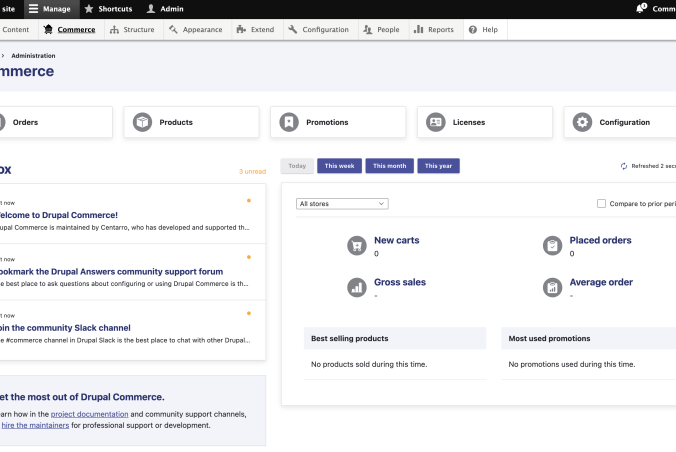676x452 pixels.
Task: Select the This year period button
Action: [438, 166]
